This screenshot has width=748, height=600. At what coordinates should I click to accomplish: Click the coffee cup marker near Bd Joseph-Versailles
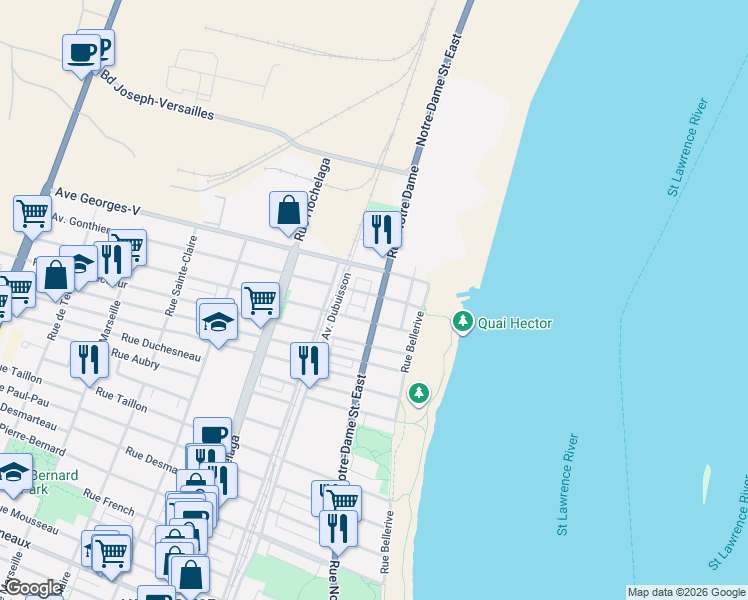tap(81, 56)
